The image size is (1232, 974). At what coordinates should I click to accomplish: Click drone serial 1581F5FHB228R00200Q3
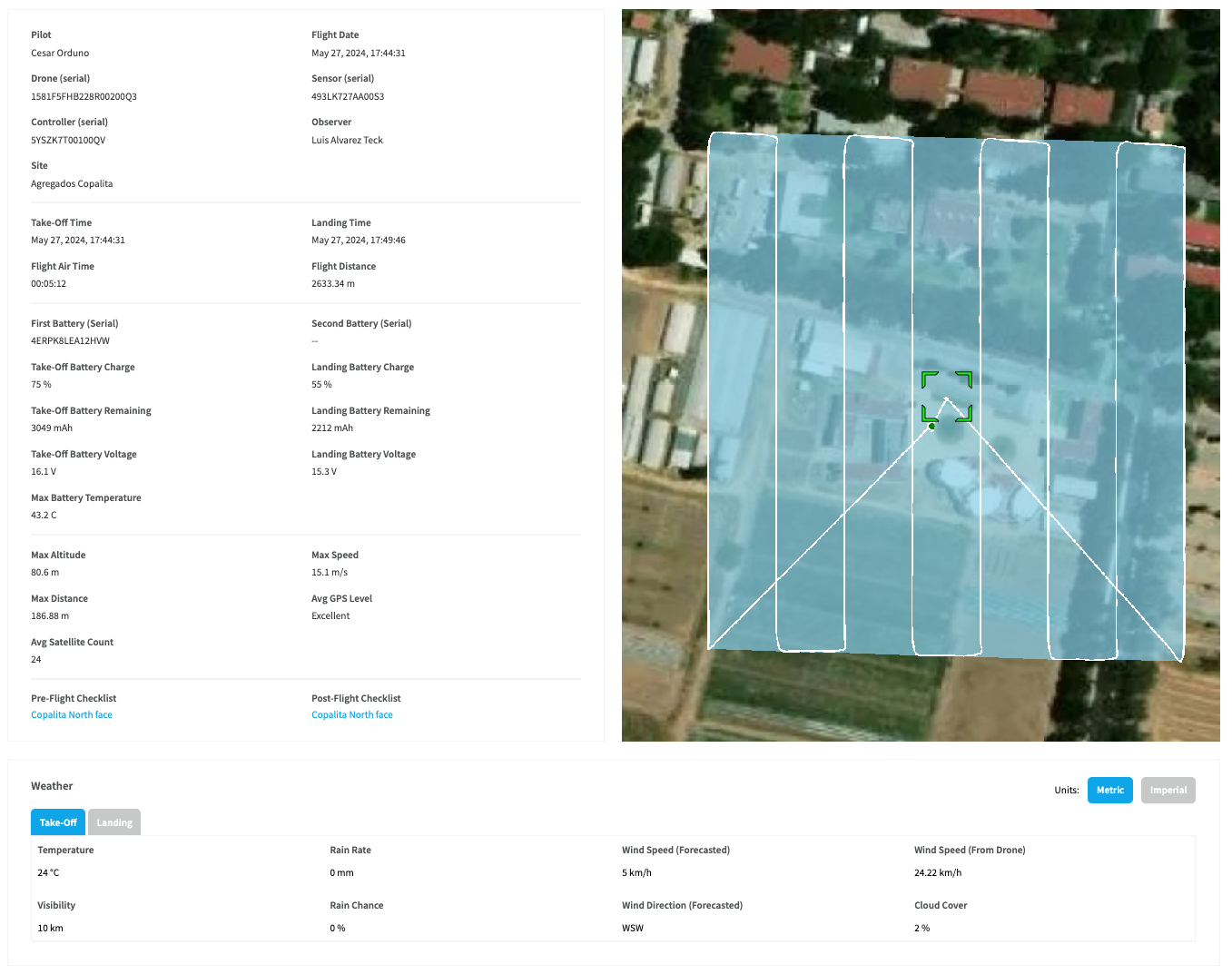pyautogui.click(x=84, y=97)
